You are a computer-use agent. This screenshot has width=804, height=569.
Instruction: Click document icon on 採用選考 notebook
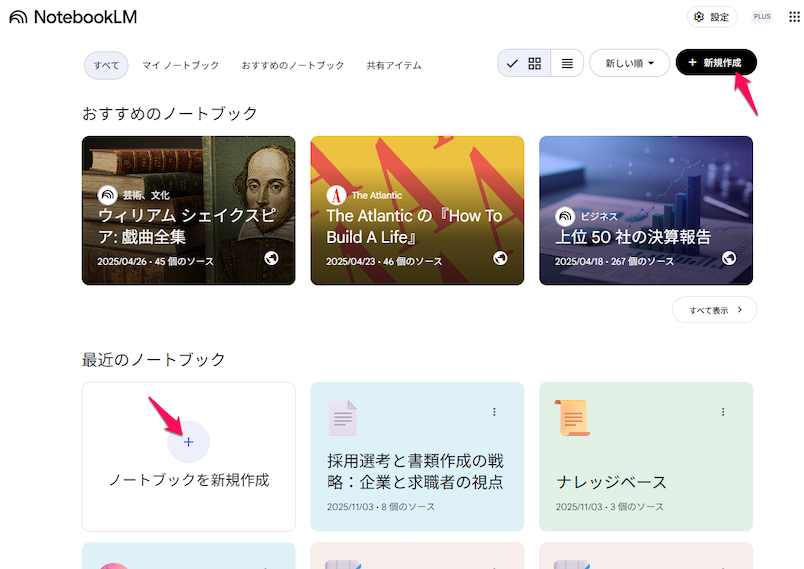pyautogui.click(x=343, y=418)
